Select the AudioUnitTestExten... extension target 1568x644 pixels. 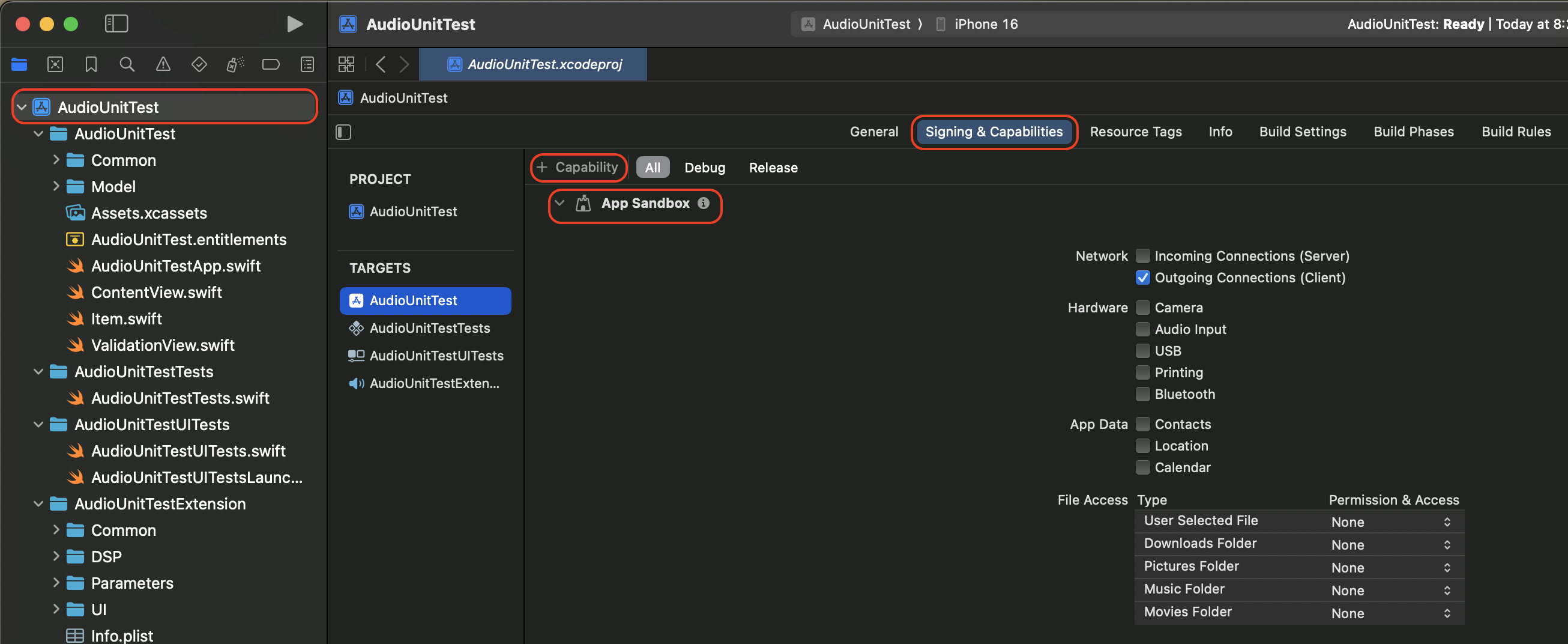coord(425,383)
